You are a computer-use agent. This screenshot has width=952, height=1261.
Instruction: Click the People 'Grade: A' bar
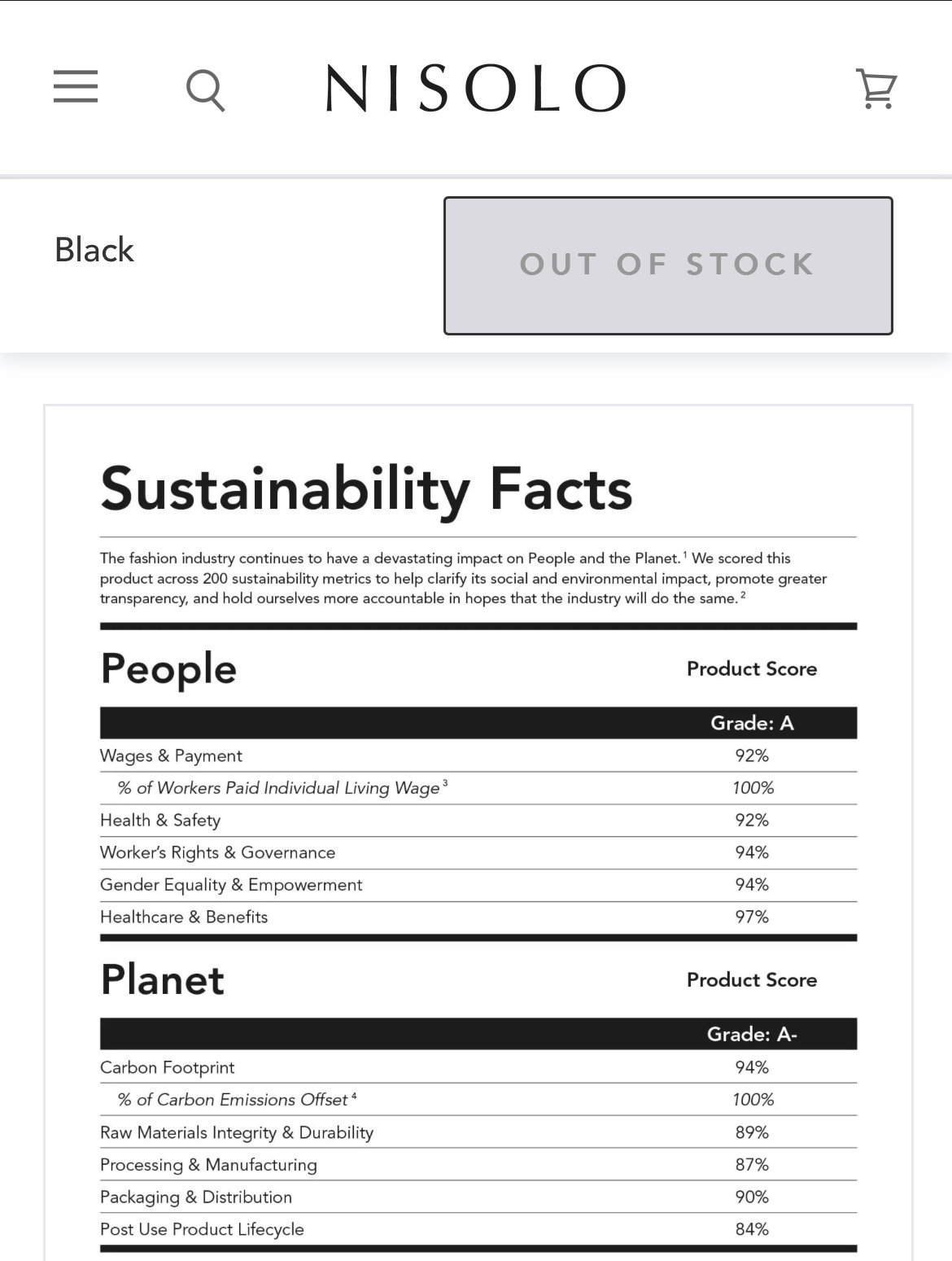478,723
